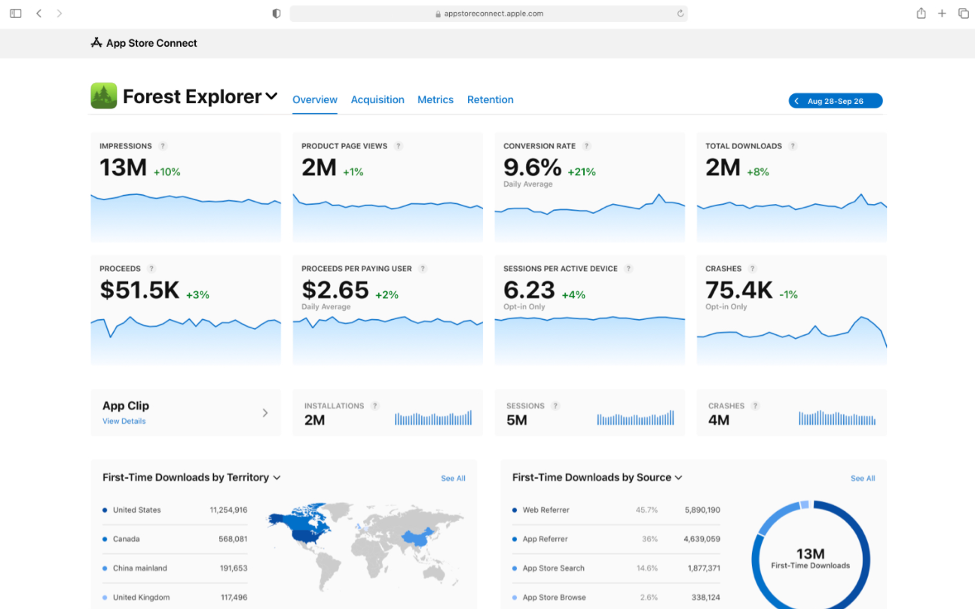Click the Safari sidebar toggle icon
The height and width of the screenshot is (610, 977).
coord(15,13)
